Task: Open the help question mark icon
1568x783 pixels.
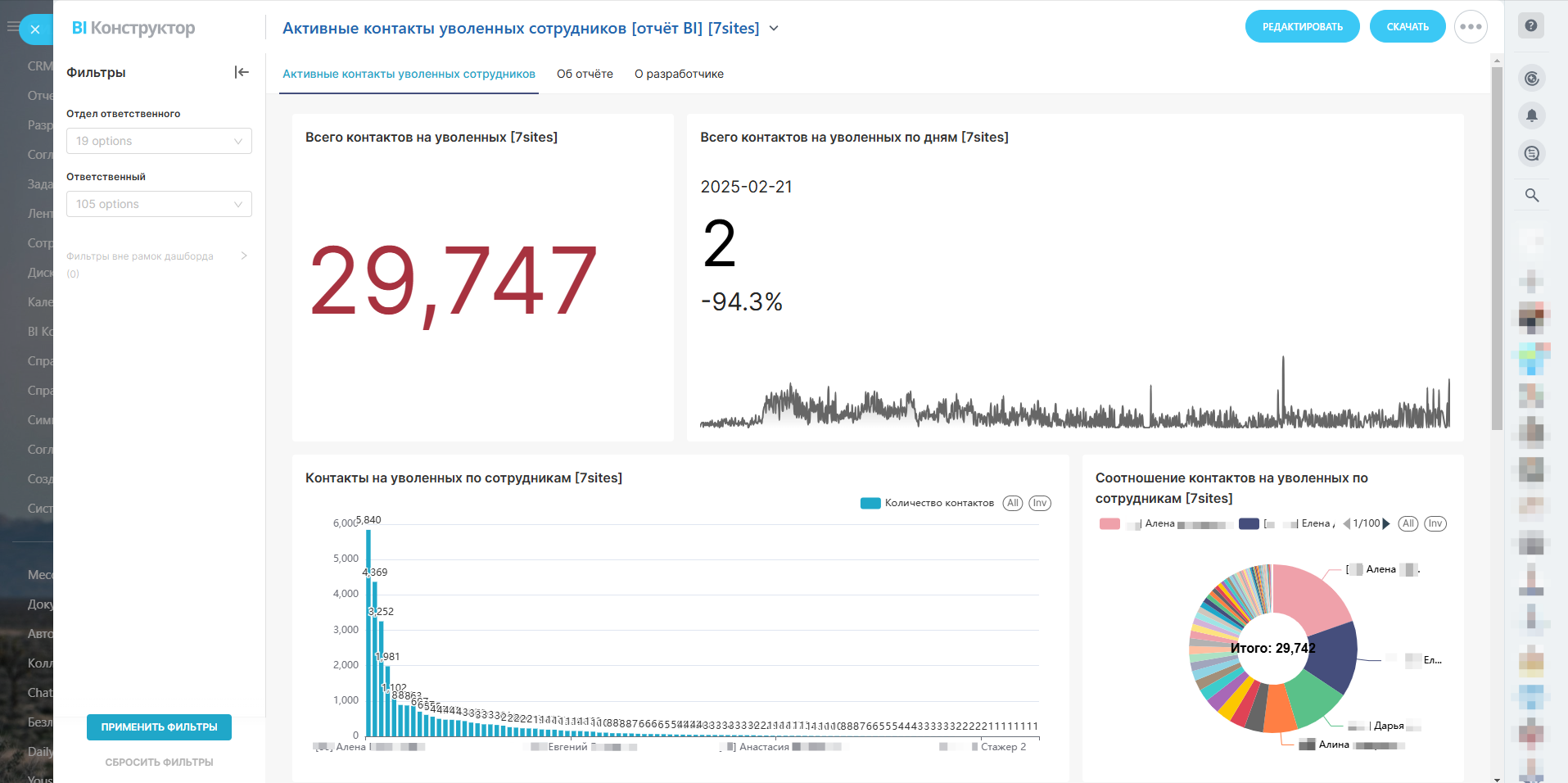Action: [1531, 25]
